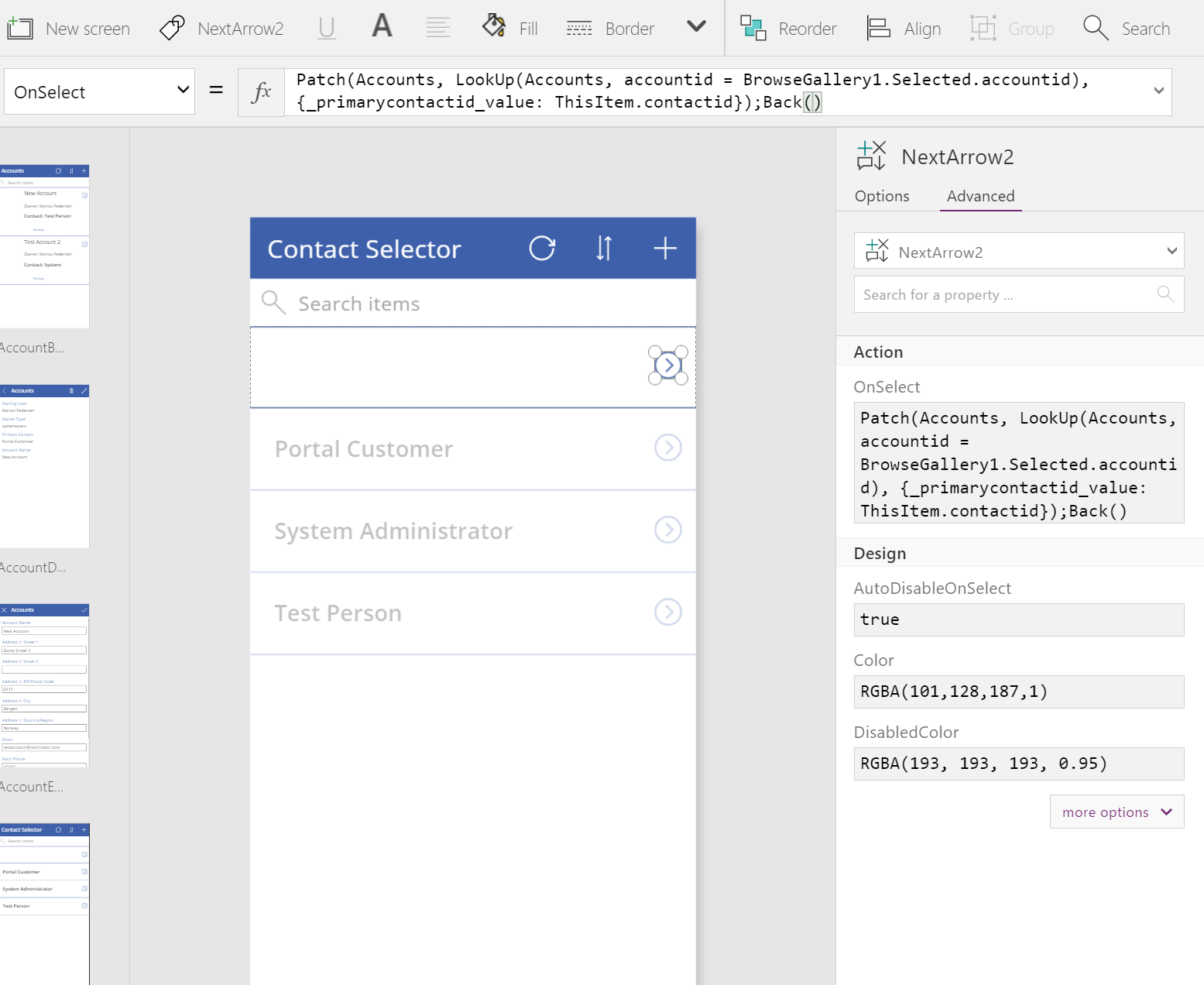
Task: Select the large font 'A' icon
Action: [382, 26]
